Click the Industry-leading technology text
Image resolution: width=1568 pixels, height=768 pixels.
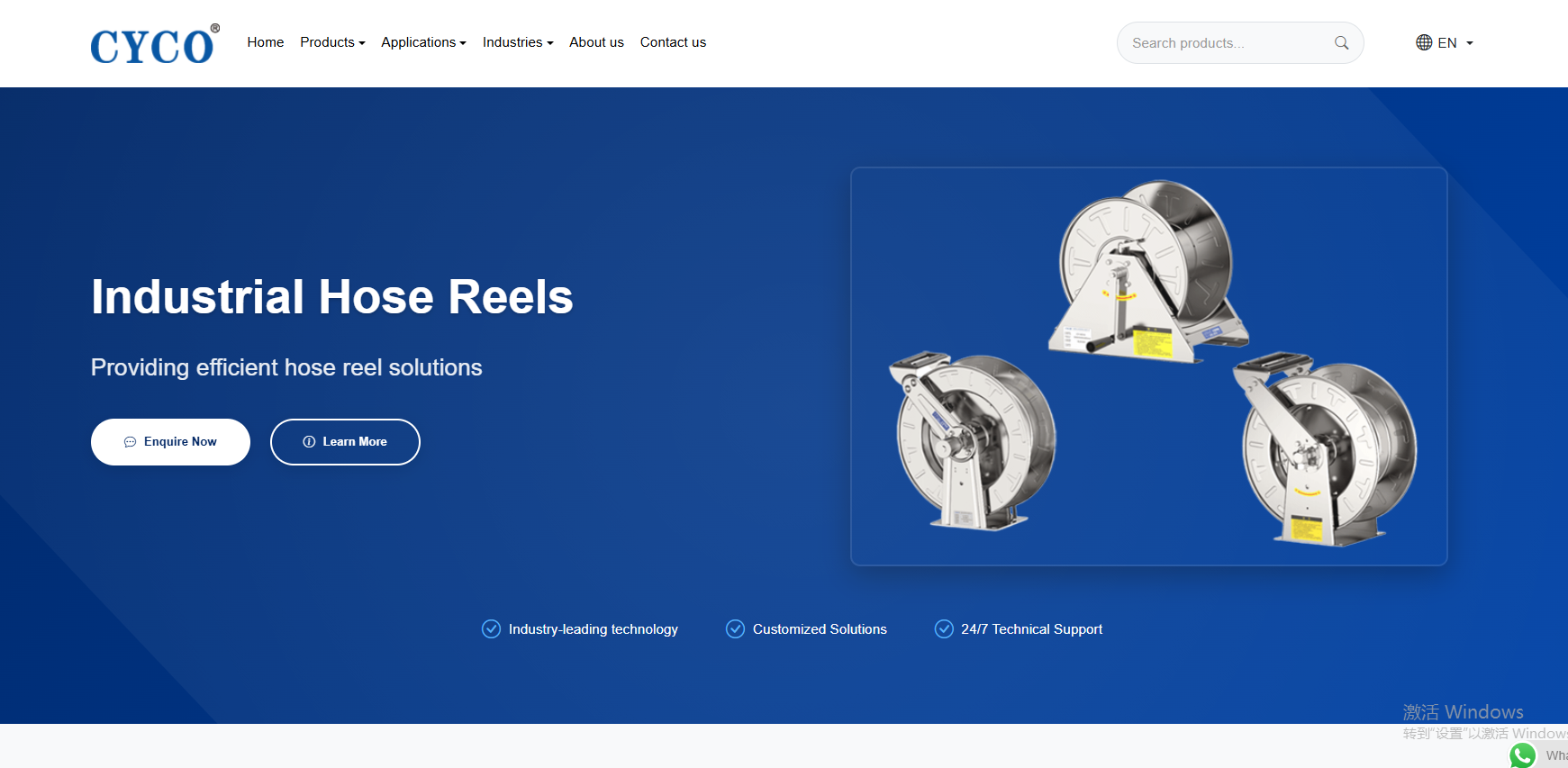[594, 629]
